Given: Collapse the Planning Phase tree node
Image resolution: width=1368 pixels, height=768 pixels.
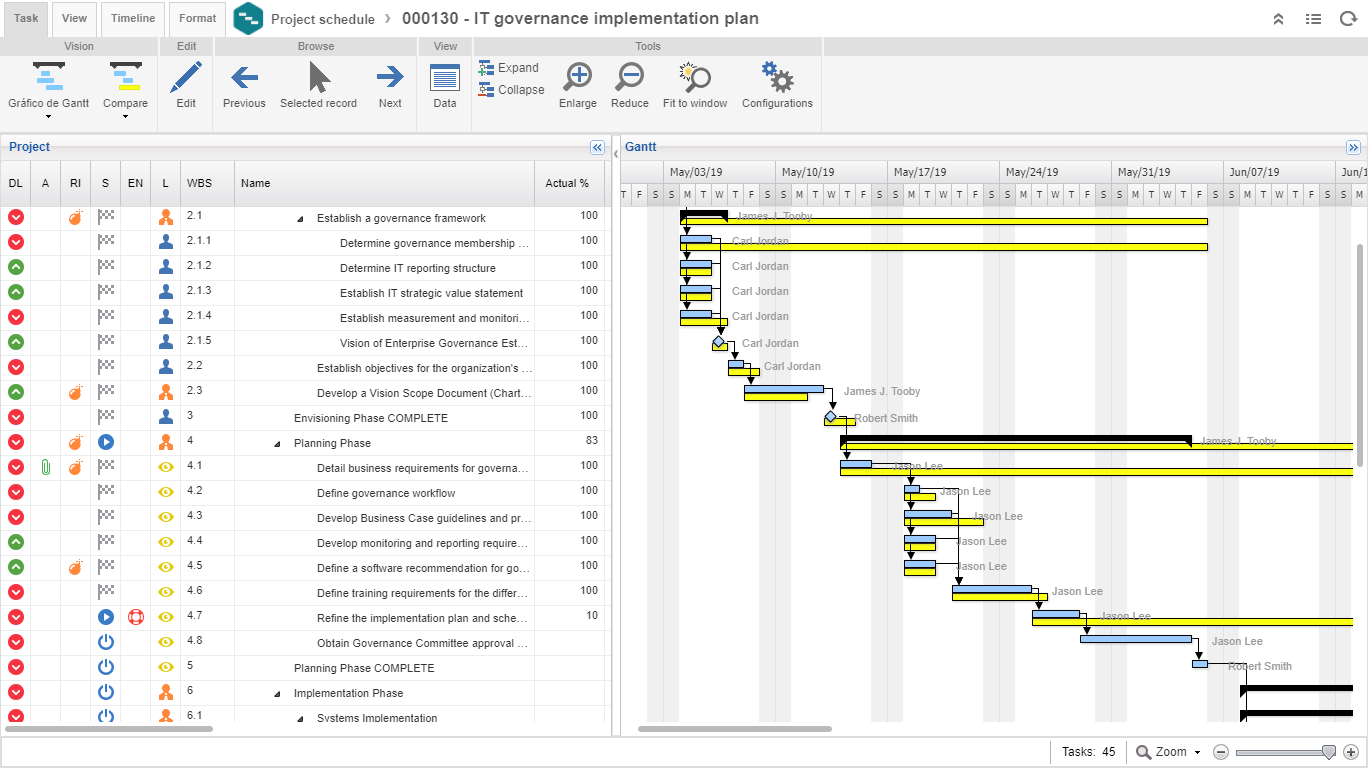Looking at the screenshot, I should click(x=277, y=444).
